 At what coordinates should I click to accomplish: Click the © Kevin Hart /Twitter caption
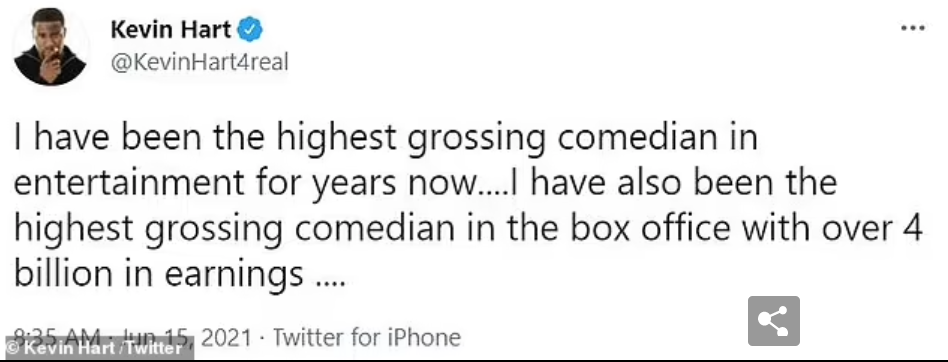[x=97, y=349]
